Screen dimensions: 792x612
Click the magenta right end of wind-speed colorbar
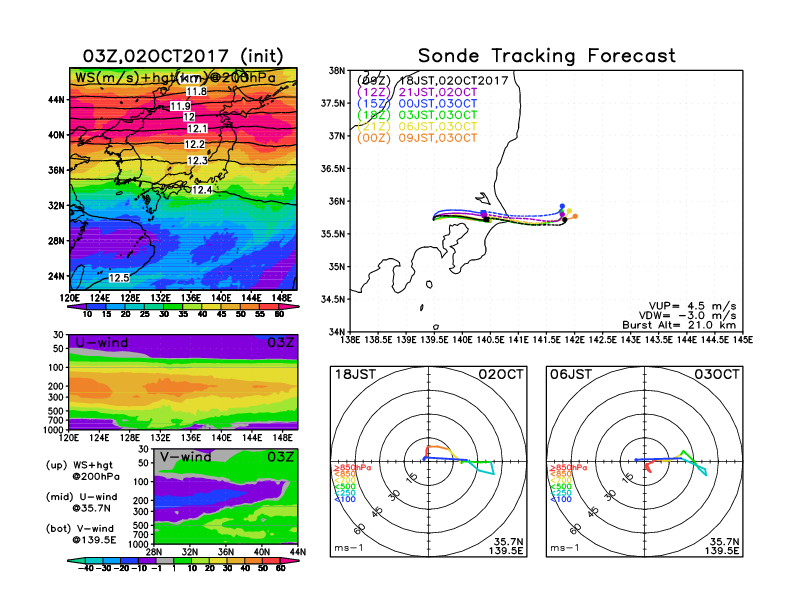coord(289,307)
